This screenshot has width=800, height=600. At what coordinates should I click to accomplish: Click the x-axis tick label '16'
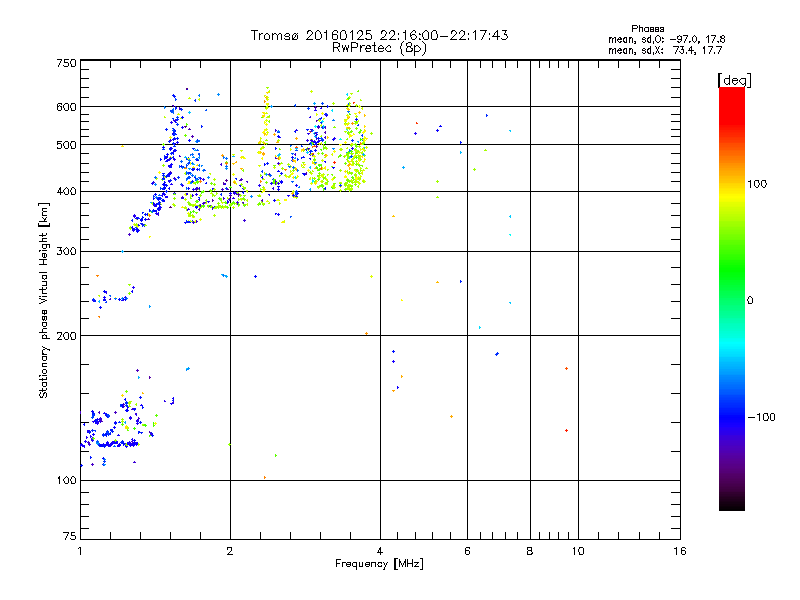pyautogui.click(x=680, y=551)
